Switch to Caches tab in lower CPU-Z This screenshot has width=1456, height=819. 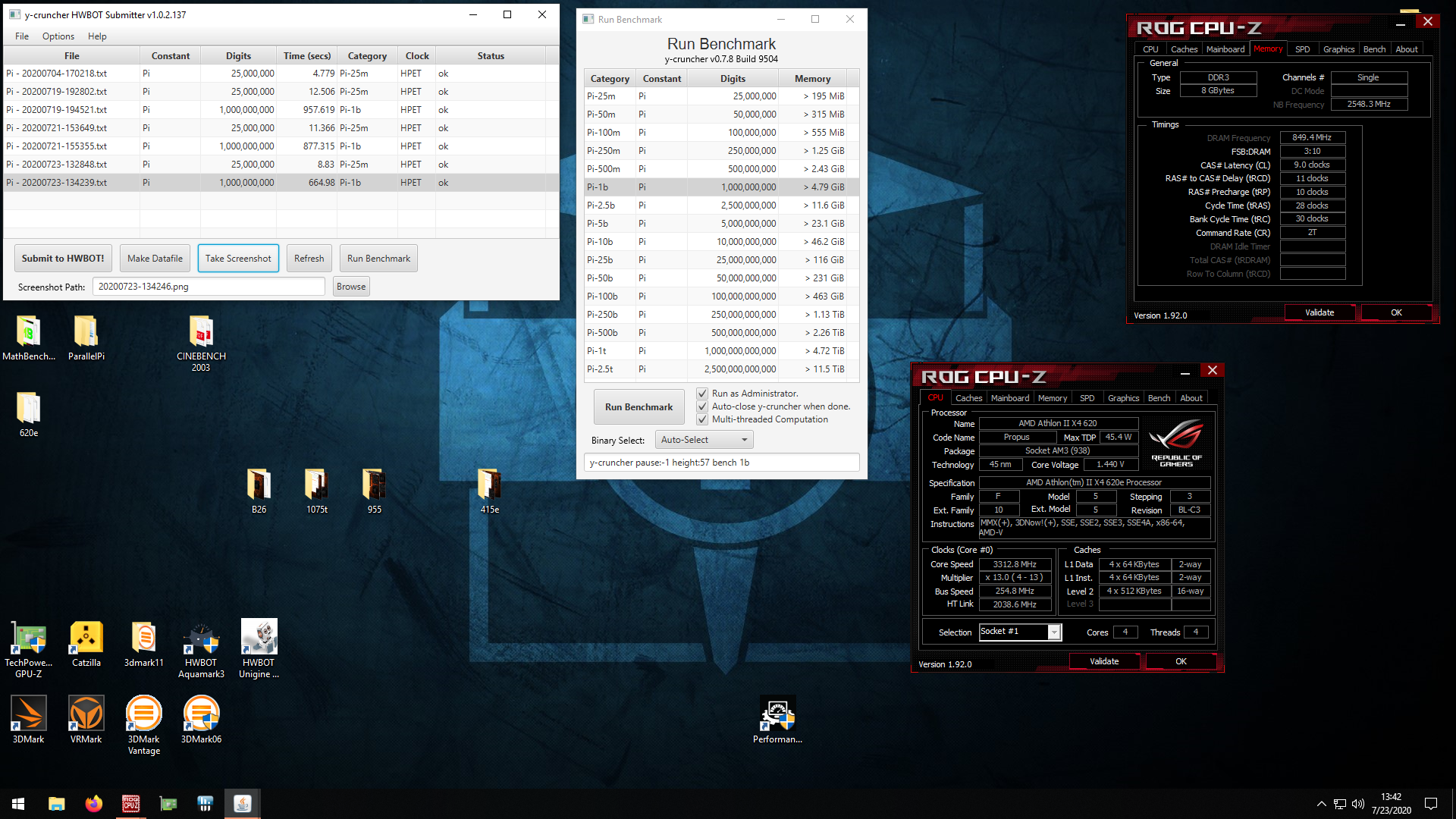coord(968,398)
